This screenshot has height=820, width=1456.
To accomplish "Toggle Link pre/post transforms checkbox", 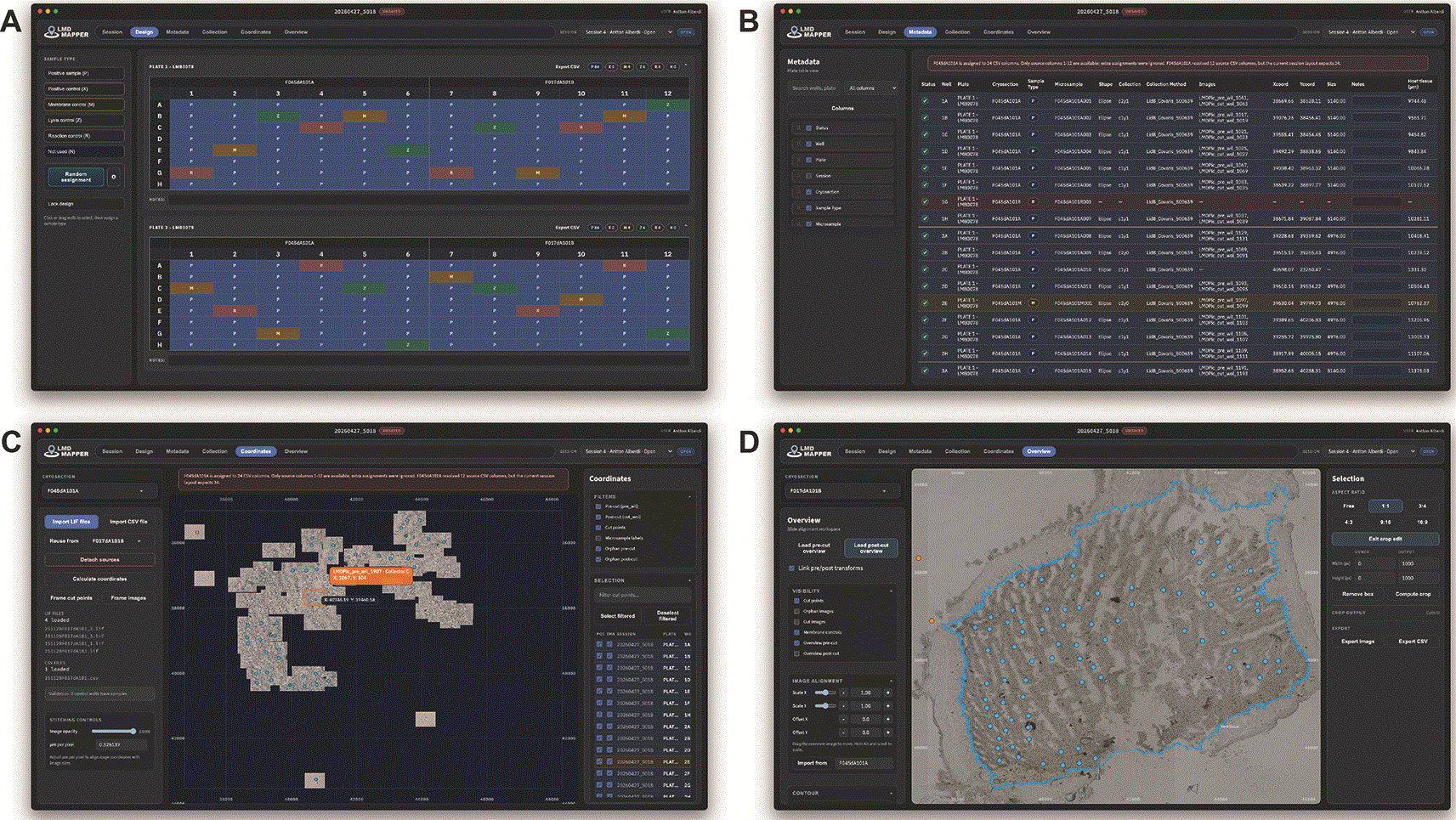I will pyautogui.click(x=792, y=568).
